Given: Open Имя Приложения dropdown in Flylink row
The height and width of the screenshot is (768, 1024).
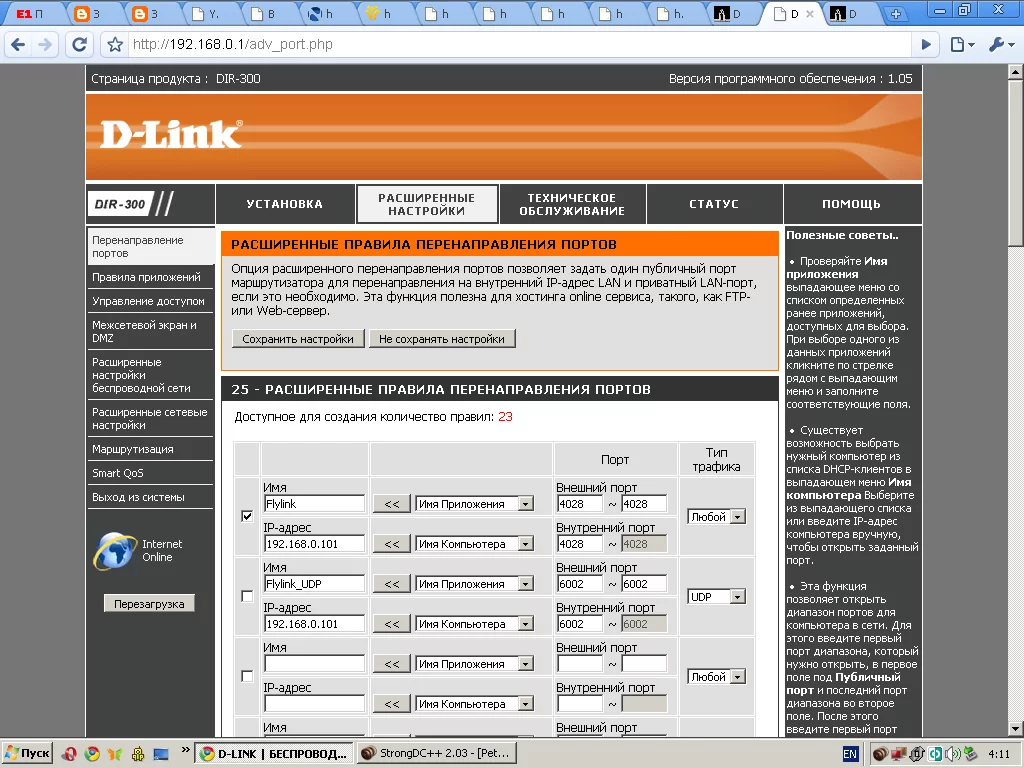Looking at the screenshot, I should pyautogui.click(x=475, y=504).
